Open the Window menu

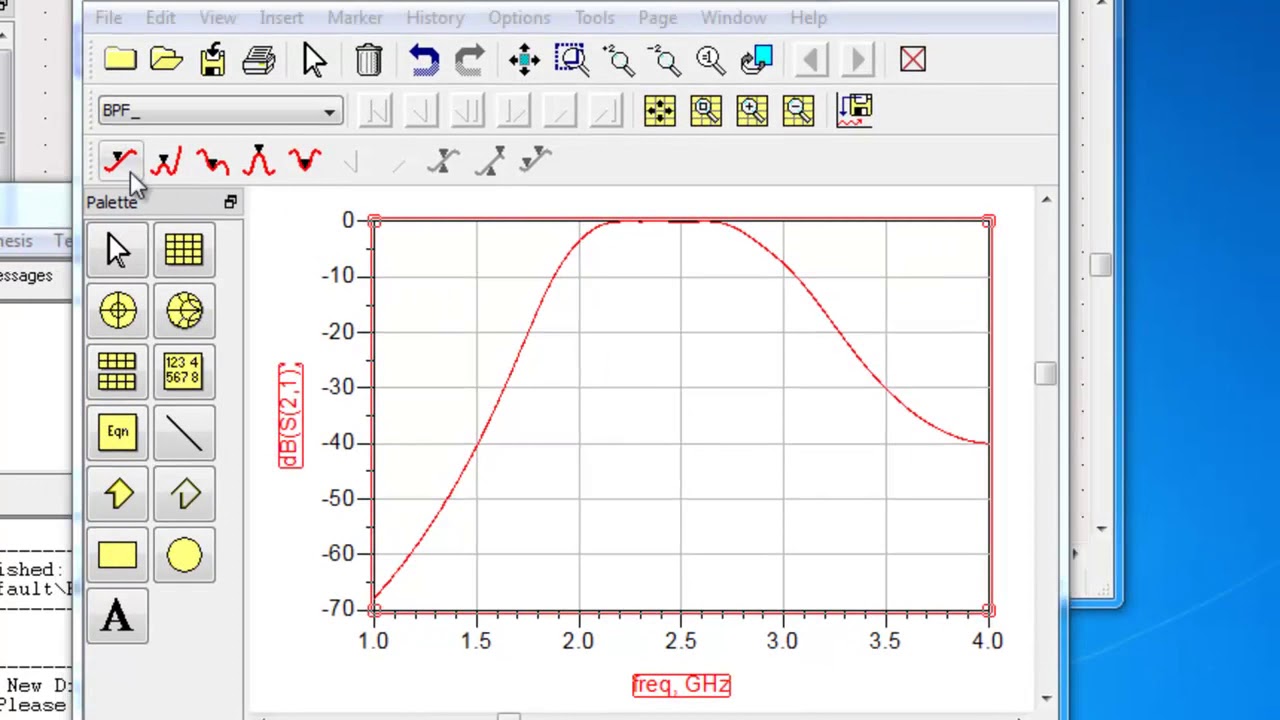point(733,18)
